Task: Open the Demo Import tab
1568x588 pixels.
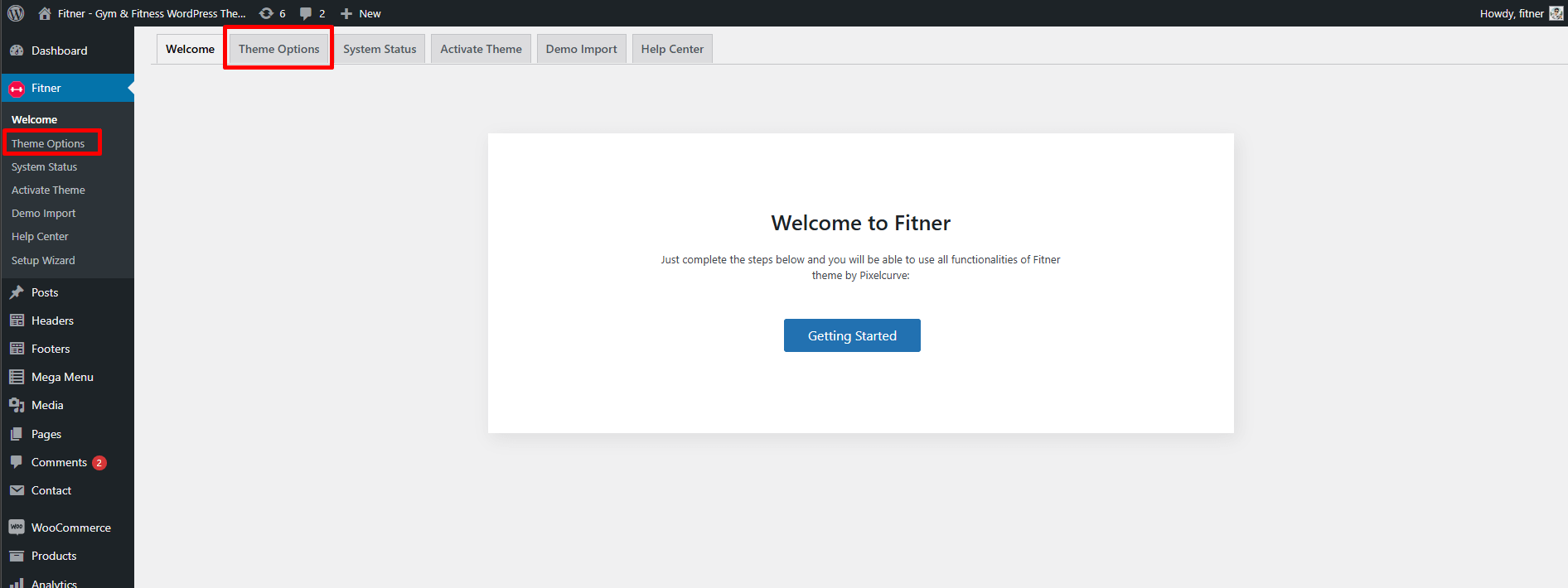Action: [581, 49]
